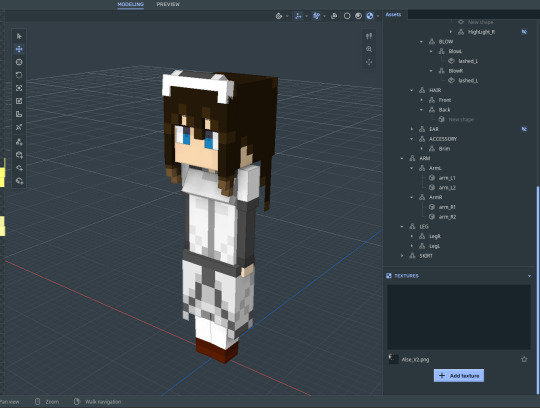
Task: Select arm_R2 in the hierarchy
Action: (x=447, y=217)
